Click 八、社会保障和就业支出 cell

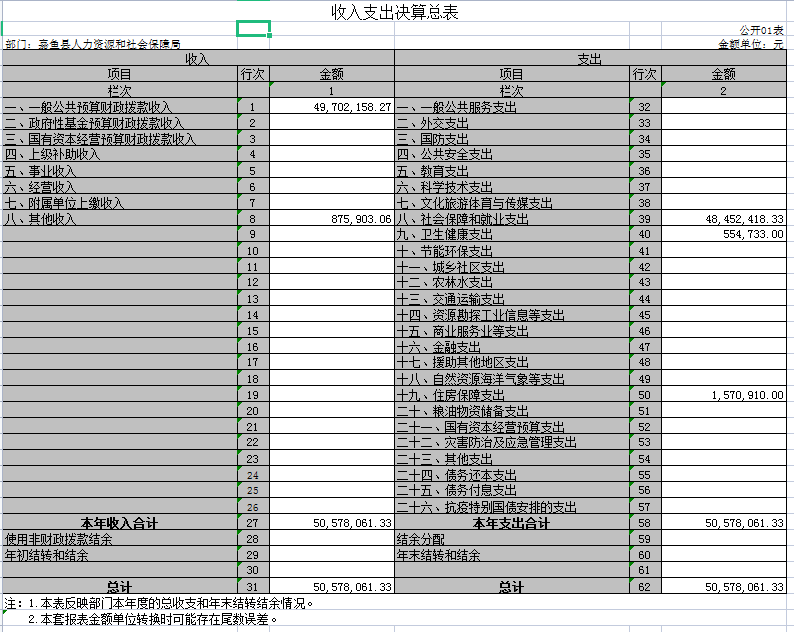pyautogui.click(x=511, y=219)
